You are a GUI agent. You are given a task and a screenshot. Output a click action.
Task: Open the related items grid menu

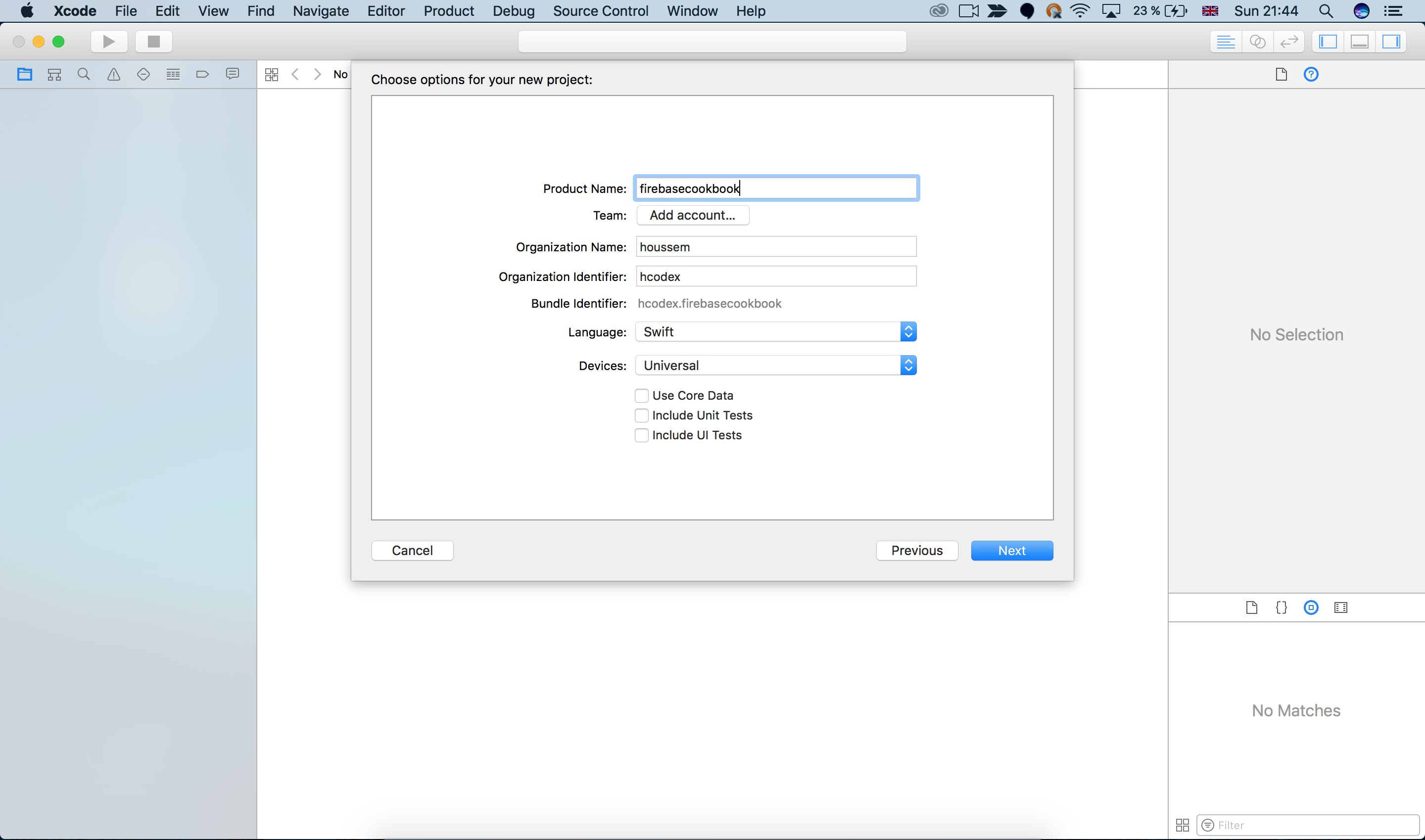click(x=272, y=74)
